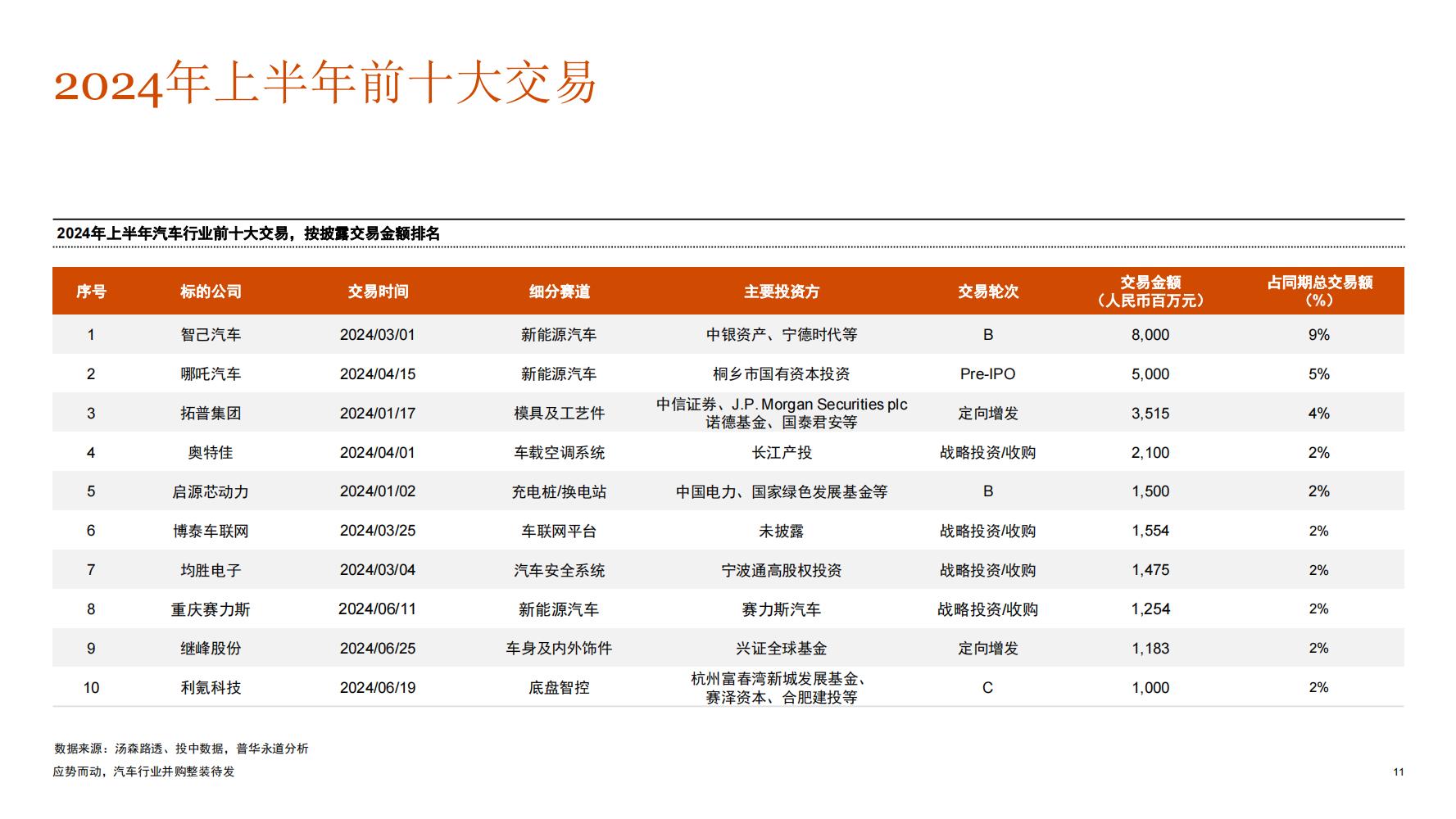The height and width of the screenshot is (819, 1456).
Task: Select the 均胜电子 company cell
Action: (211, 571)
